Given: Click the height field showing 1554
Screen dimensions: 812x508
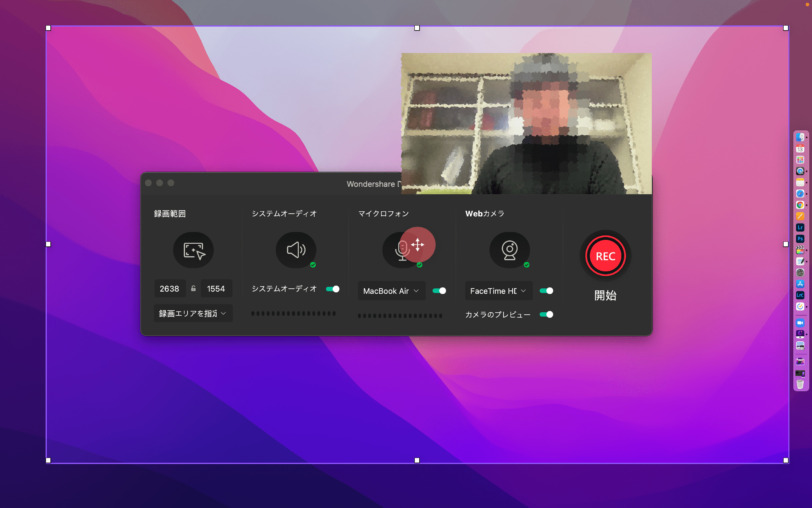Looking at the screenshot, I should click(216, 288).
